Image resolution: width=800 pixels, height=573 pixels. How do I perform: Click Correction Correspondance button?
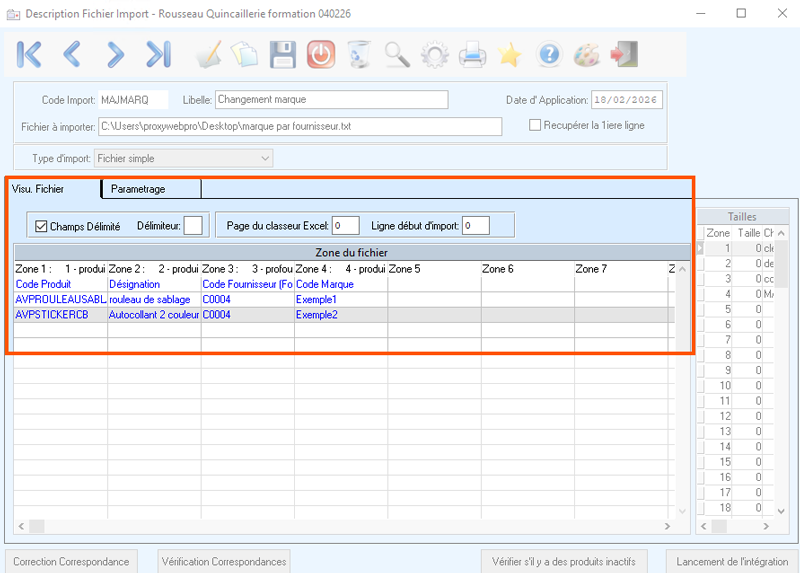point(71,562)
